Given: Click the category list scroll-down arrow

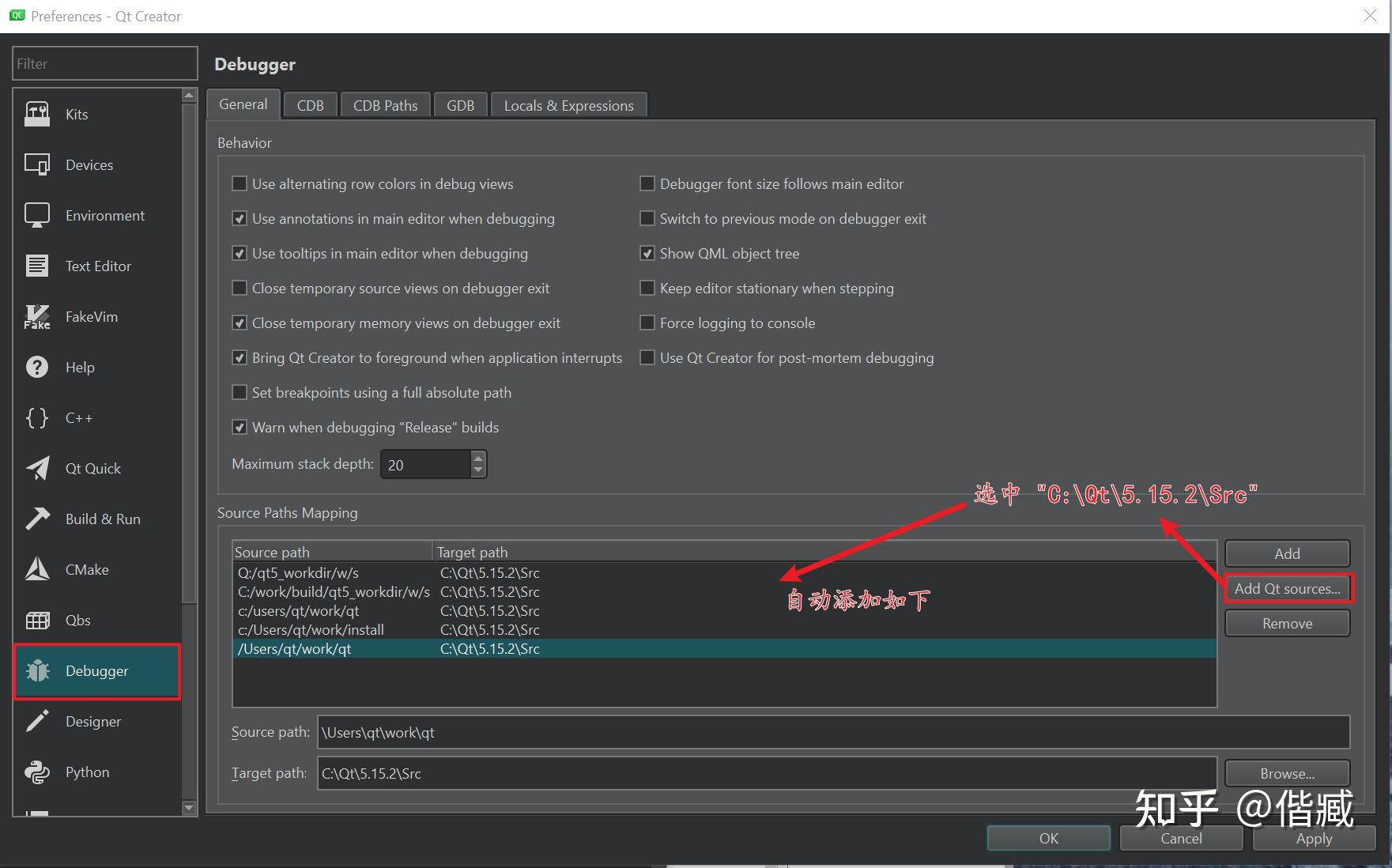Looking at the screenshot, I should coord(189,808).
